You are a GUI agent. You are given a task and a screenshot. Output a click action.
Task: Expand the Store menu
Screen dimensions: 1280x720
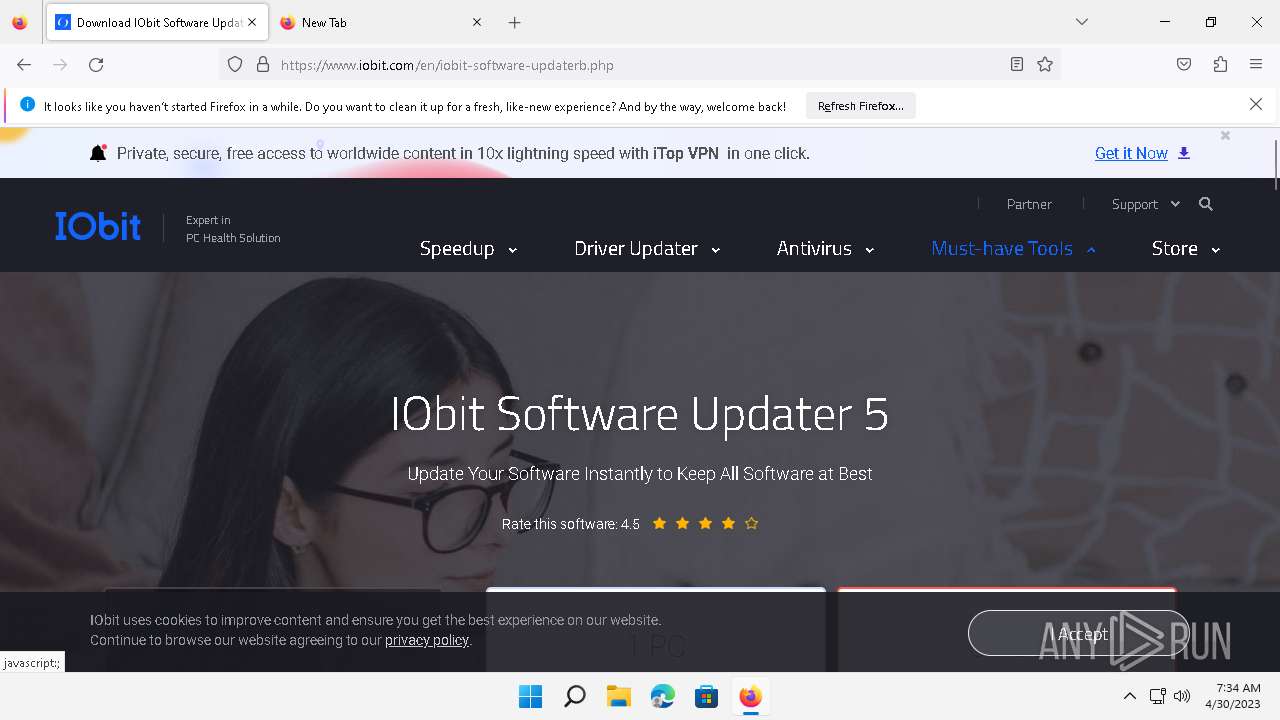[x=1186, y=249]
